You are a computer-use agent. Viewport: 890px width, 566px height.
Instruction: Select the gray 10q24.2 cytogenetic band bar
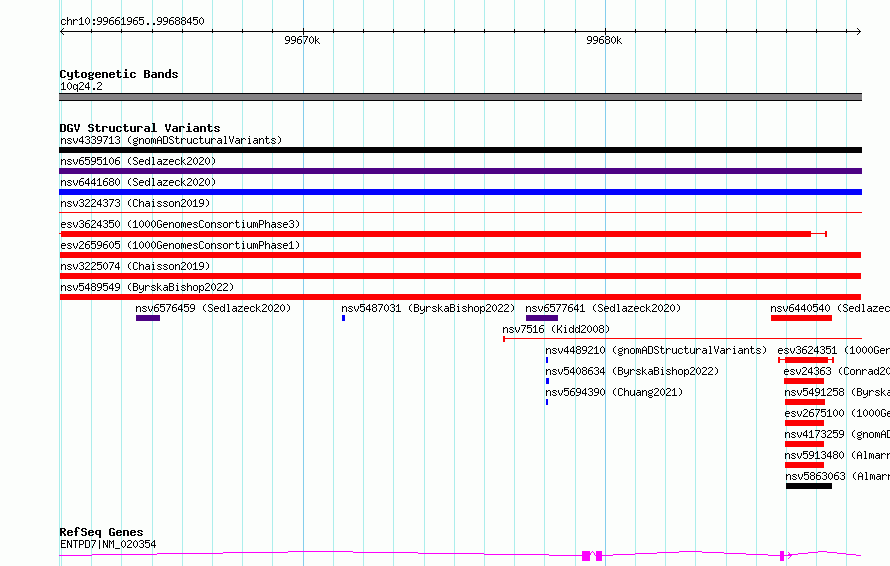tap(460, 97)
